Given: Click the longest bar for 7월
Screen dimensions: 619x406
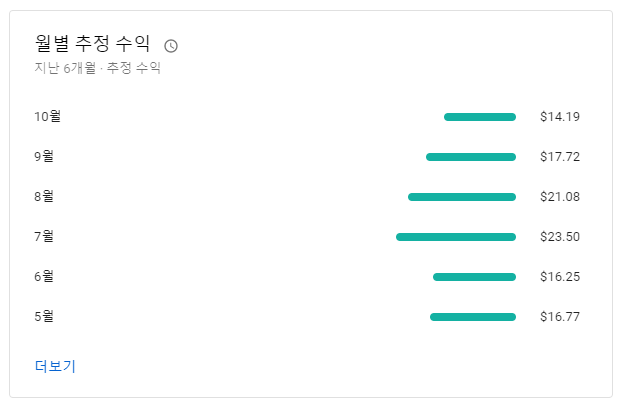Looking at the screenshot, I should click(x=456, y=237).
